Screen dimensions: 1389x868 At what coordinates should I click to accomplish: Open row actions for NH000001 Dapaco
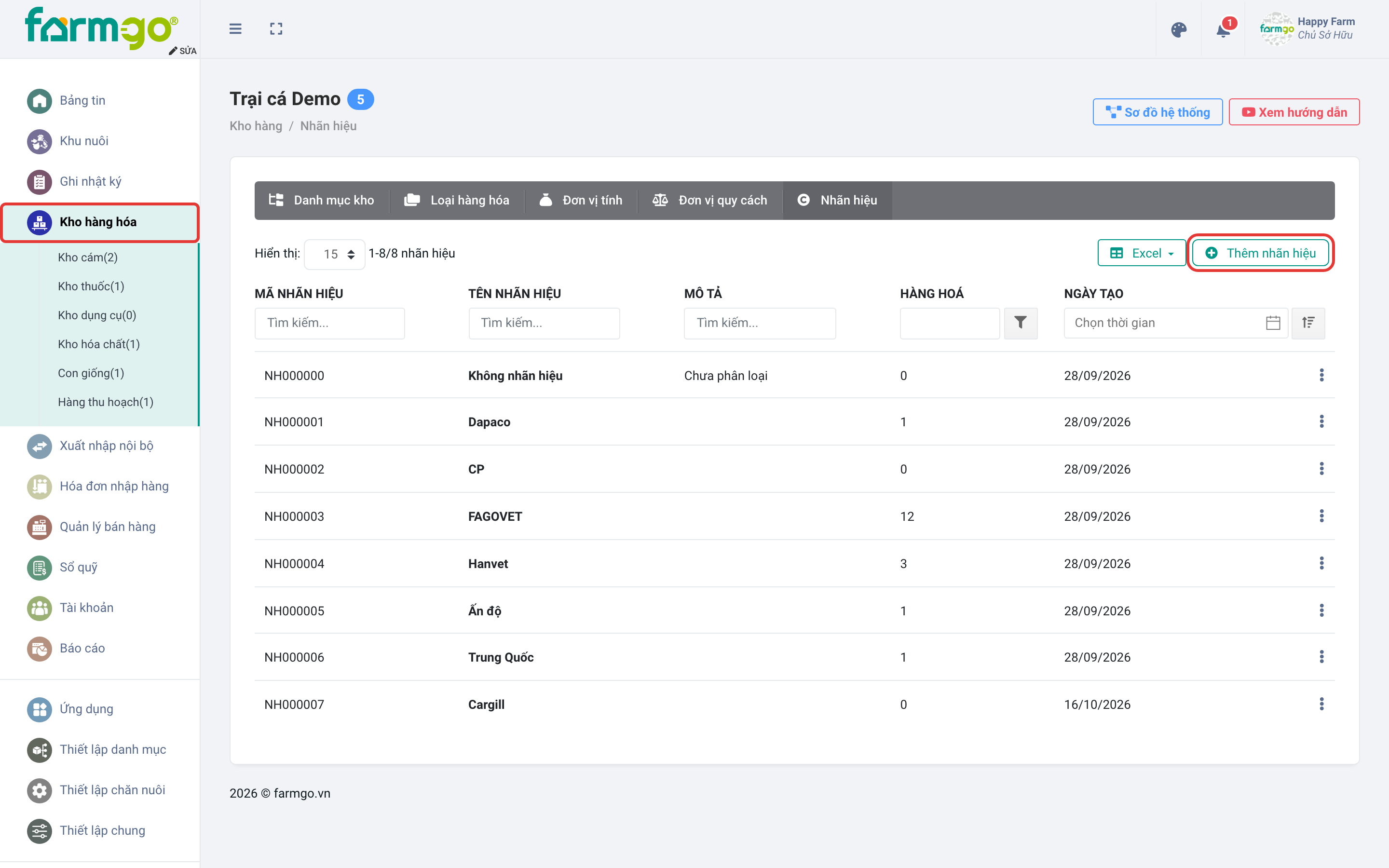coord(1321,421)
